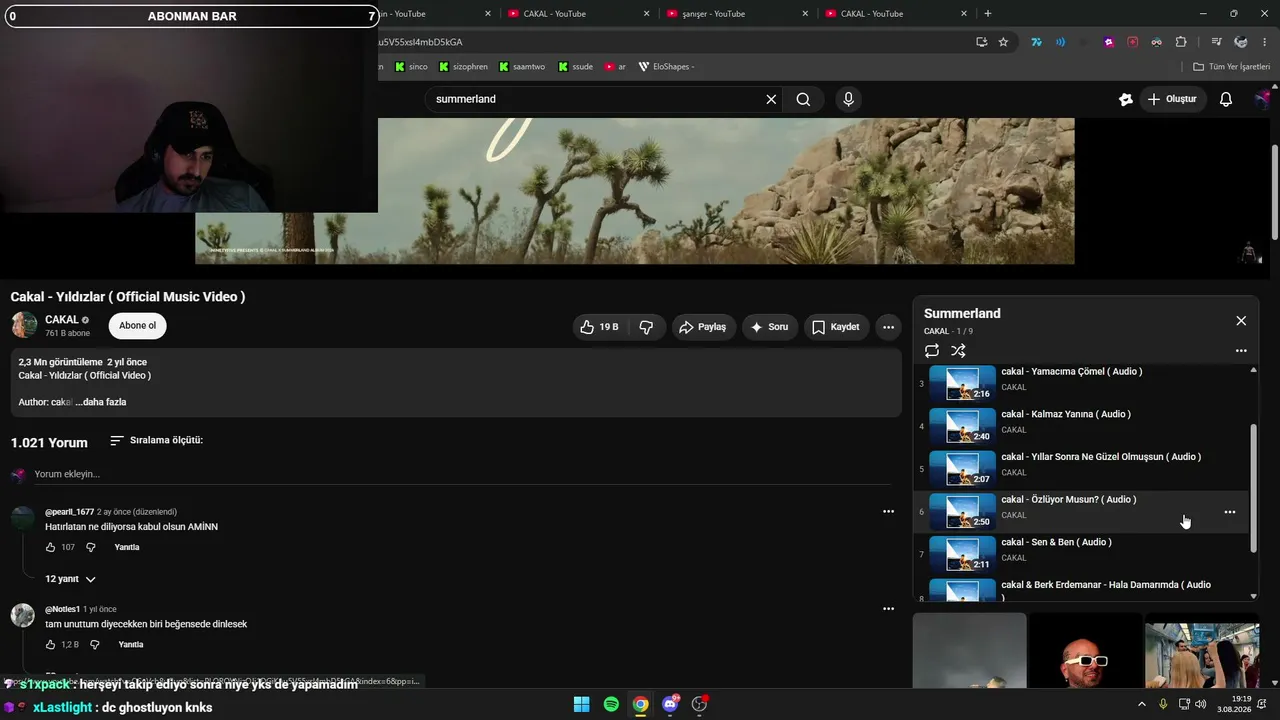Screen dimensions: 1280x720
Task: Switch to the last CAKAL - YouTube tab
Action: tap(895, 14)
